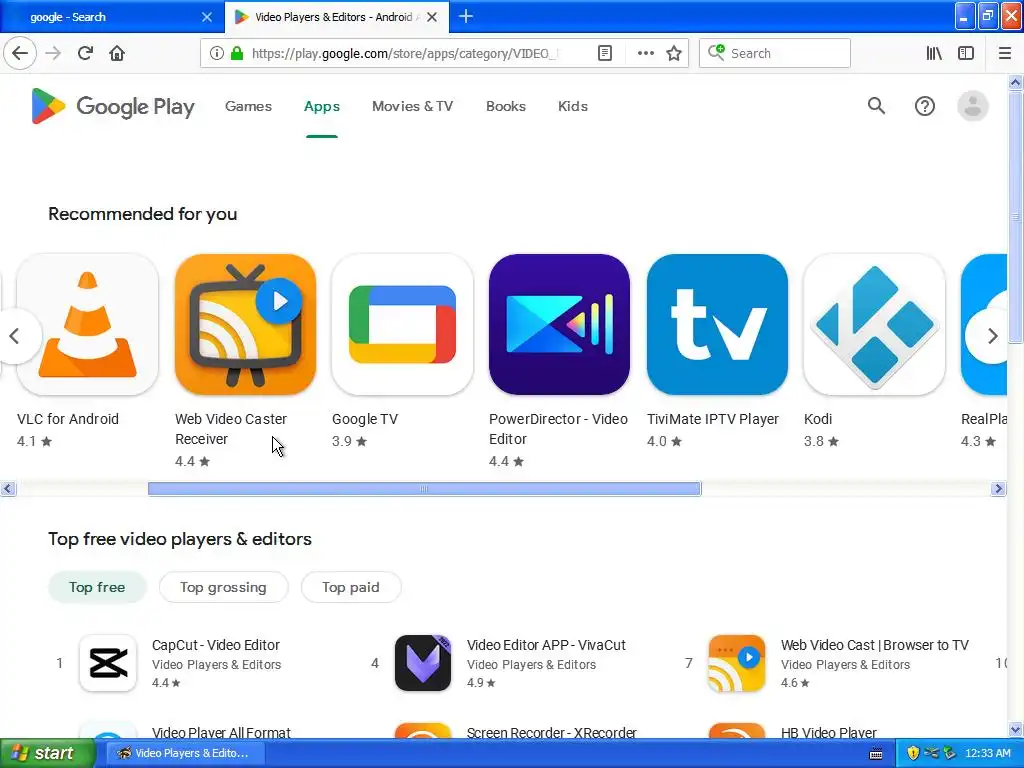The height and width of the screenshot is (768, 1024).
Task: Open the TiviMate IPTV Player icon
Action: coord(717,325)
